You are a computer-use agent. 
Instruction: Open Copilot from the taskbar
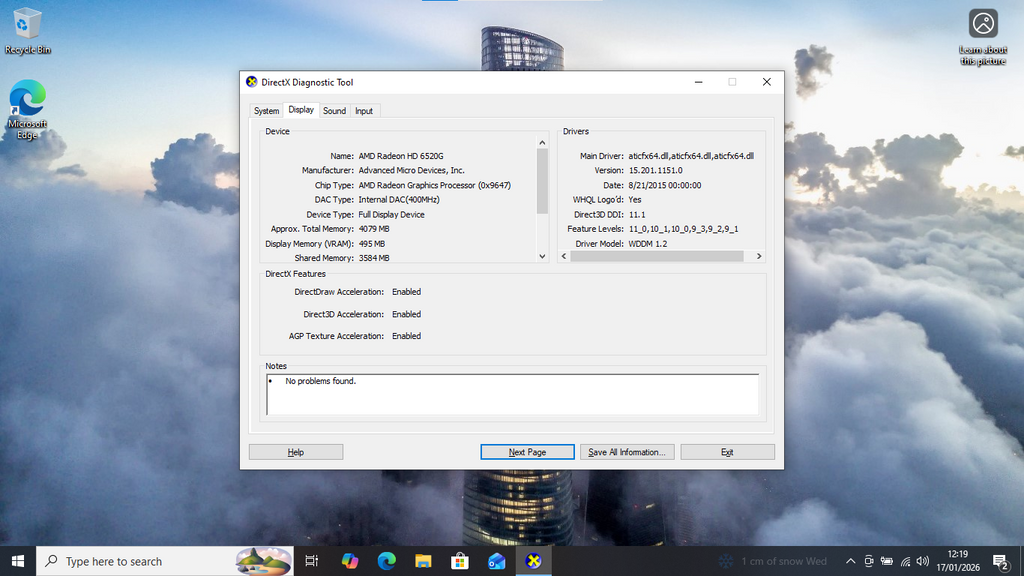point(350,561)
